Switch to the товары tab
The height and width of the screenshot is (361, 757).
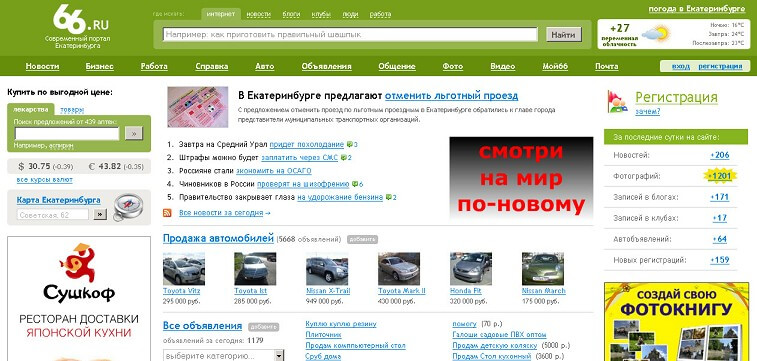(x=72, y=110)
